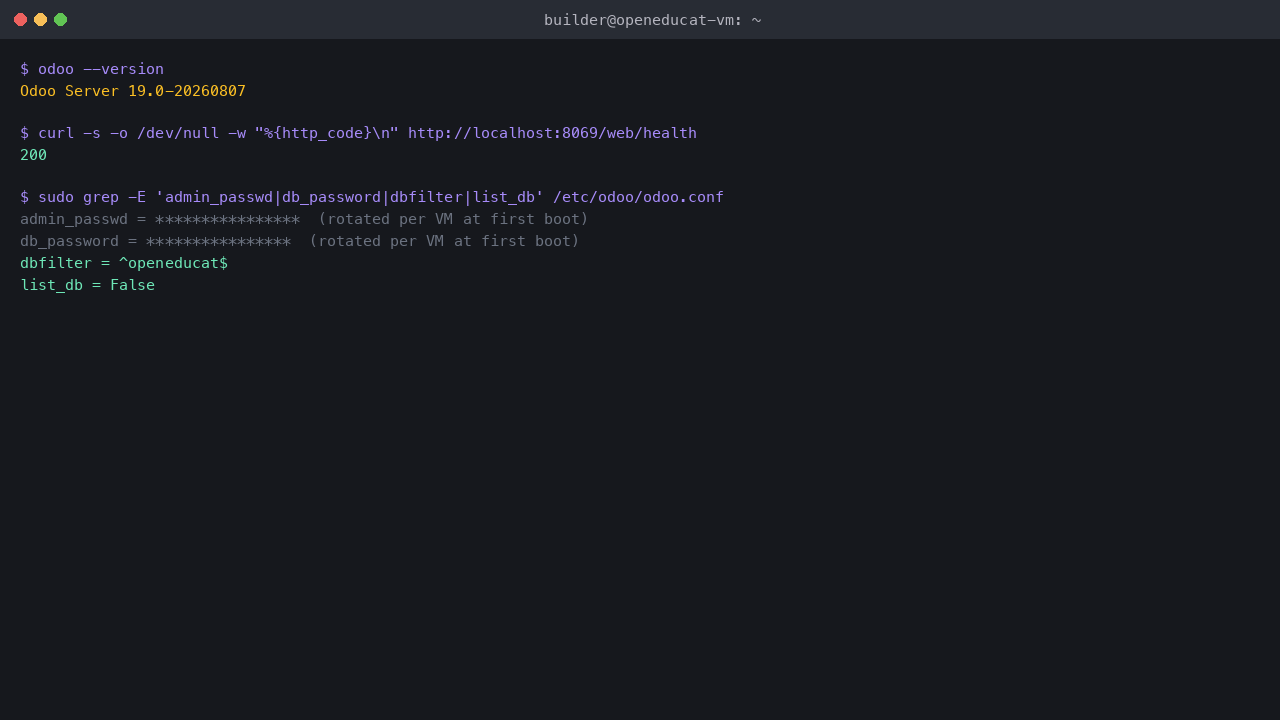This screenshot has width=1280, height=720.
Task: Click the 'odoo --version' command line
Action: tap(92, 69)
